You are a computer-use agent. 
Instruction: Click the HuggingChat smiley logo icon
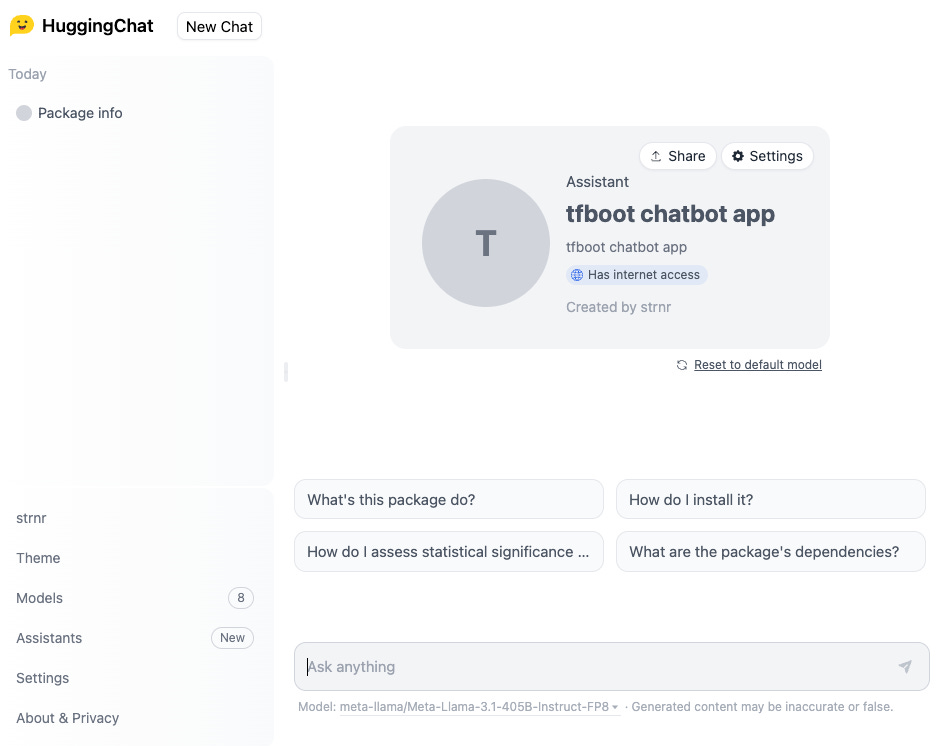[22, 26]
